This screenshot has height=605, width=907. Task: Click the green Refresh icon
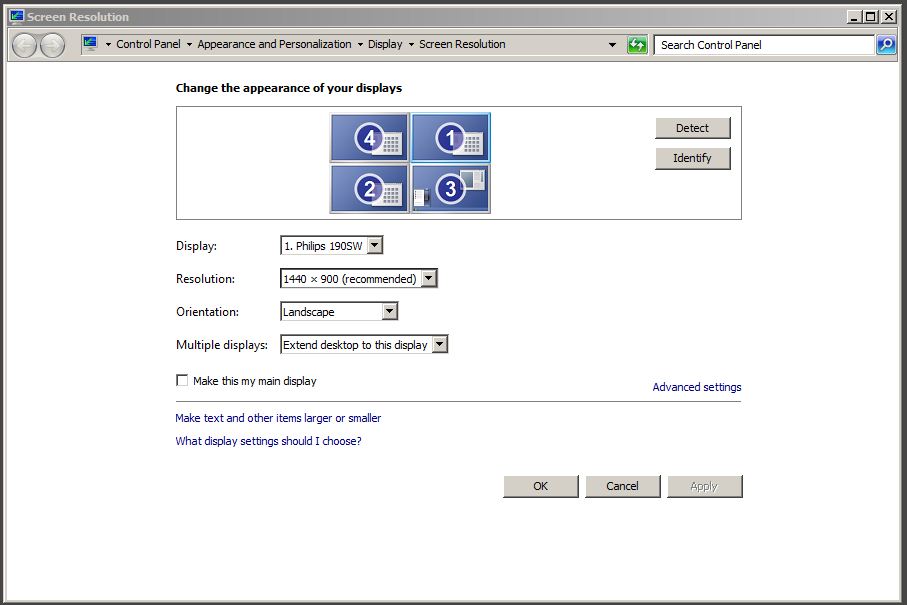point(637,45)
